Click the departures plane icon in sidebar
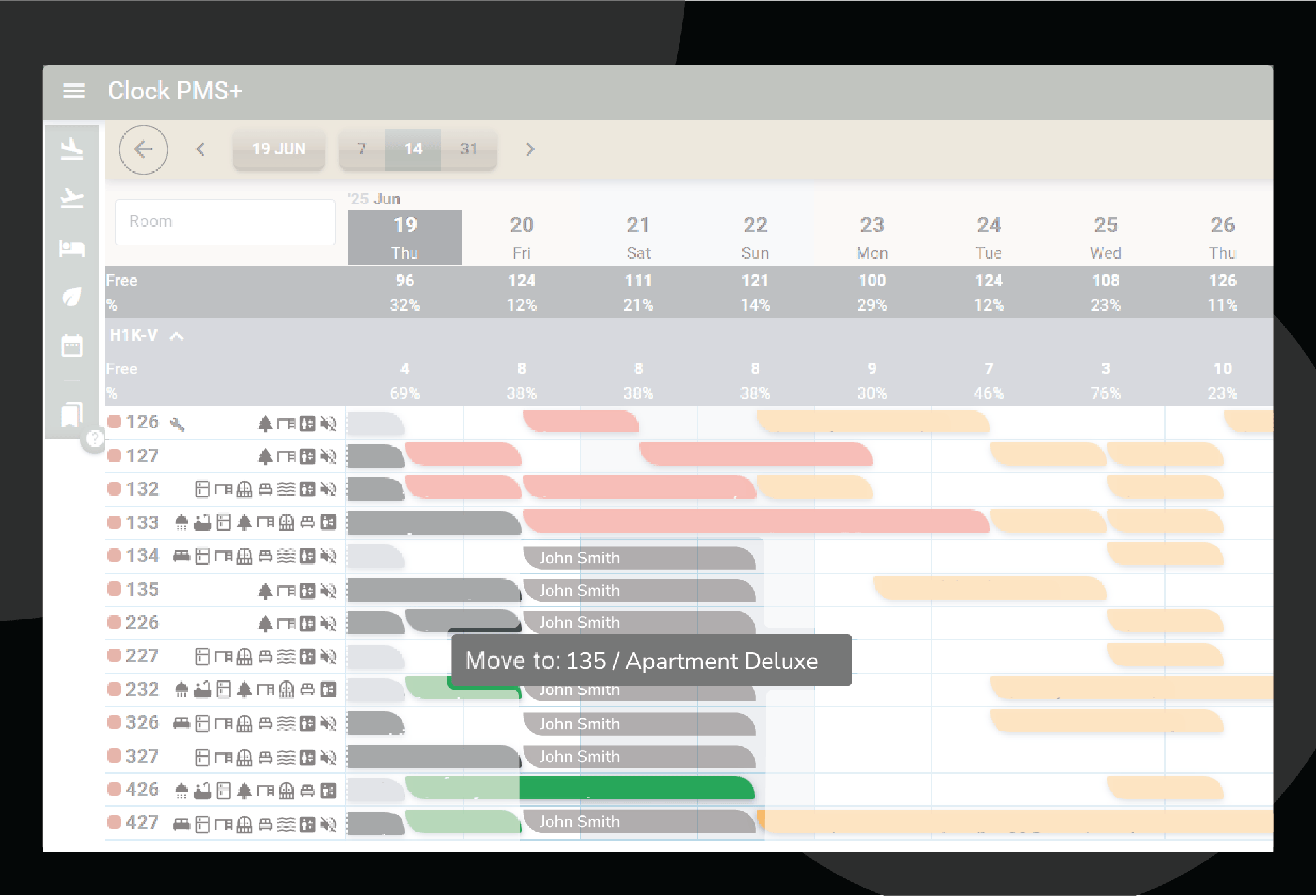This screenshot has height=896, width=1316. (72, 198)
